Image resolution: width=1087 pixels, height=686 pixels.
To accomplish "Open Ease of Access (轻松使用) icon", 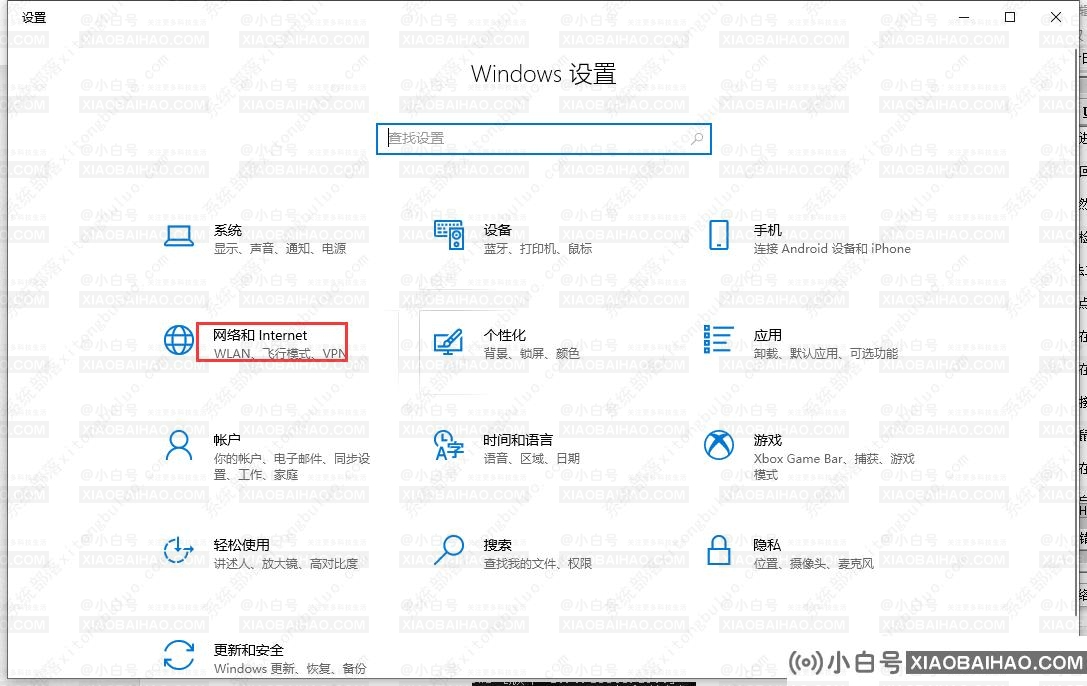I will tap(178, 549).
